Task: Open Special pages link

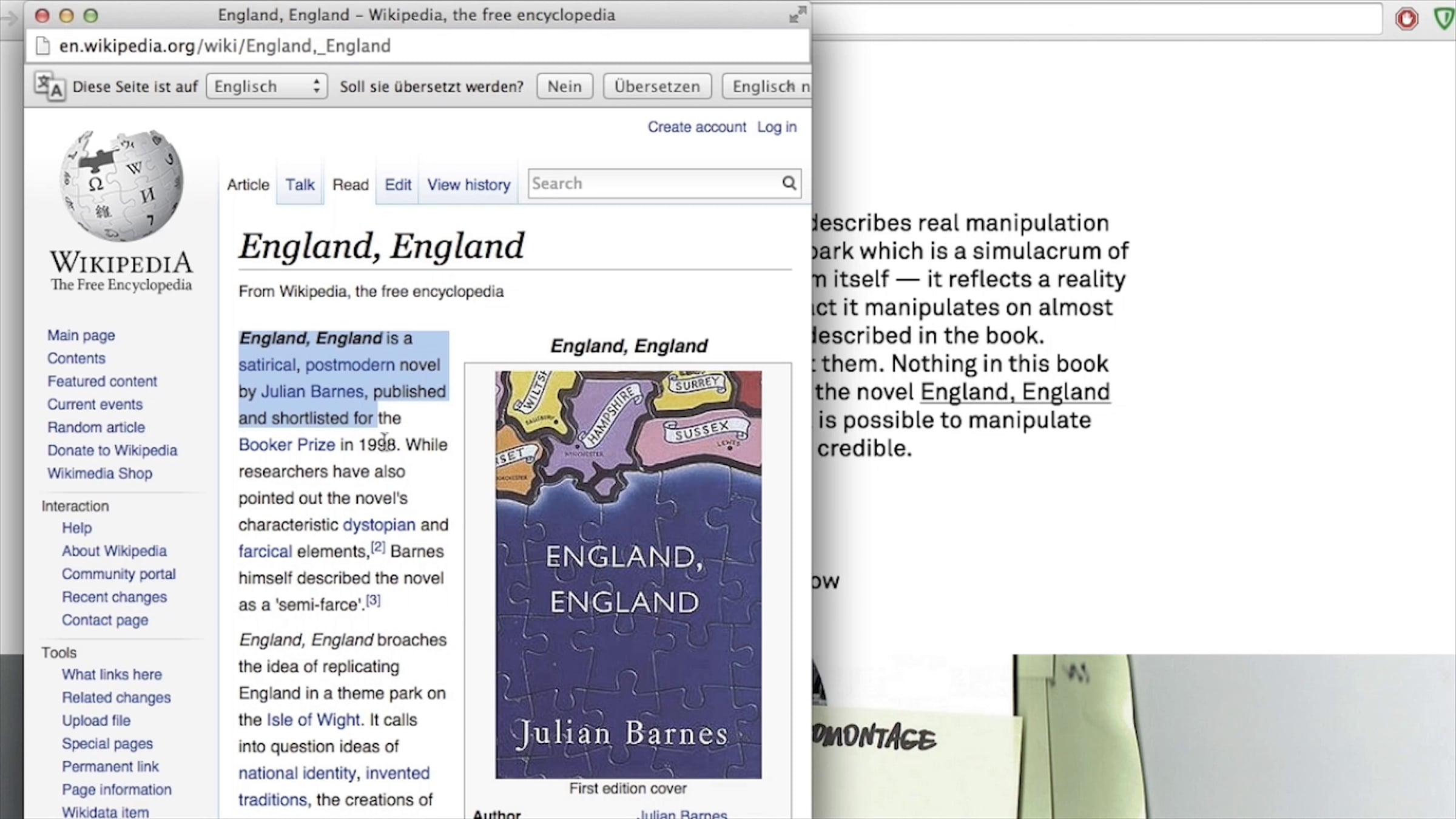Action: pyautogui.click(x=107, y=744)
